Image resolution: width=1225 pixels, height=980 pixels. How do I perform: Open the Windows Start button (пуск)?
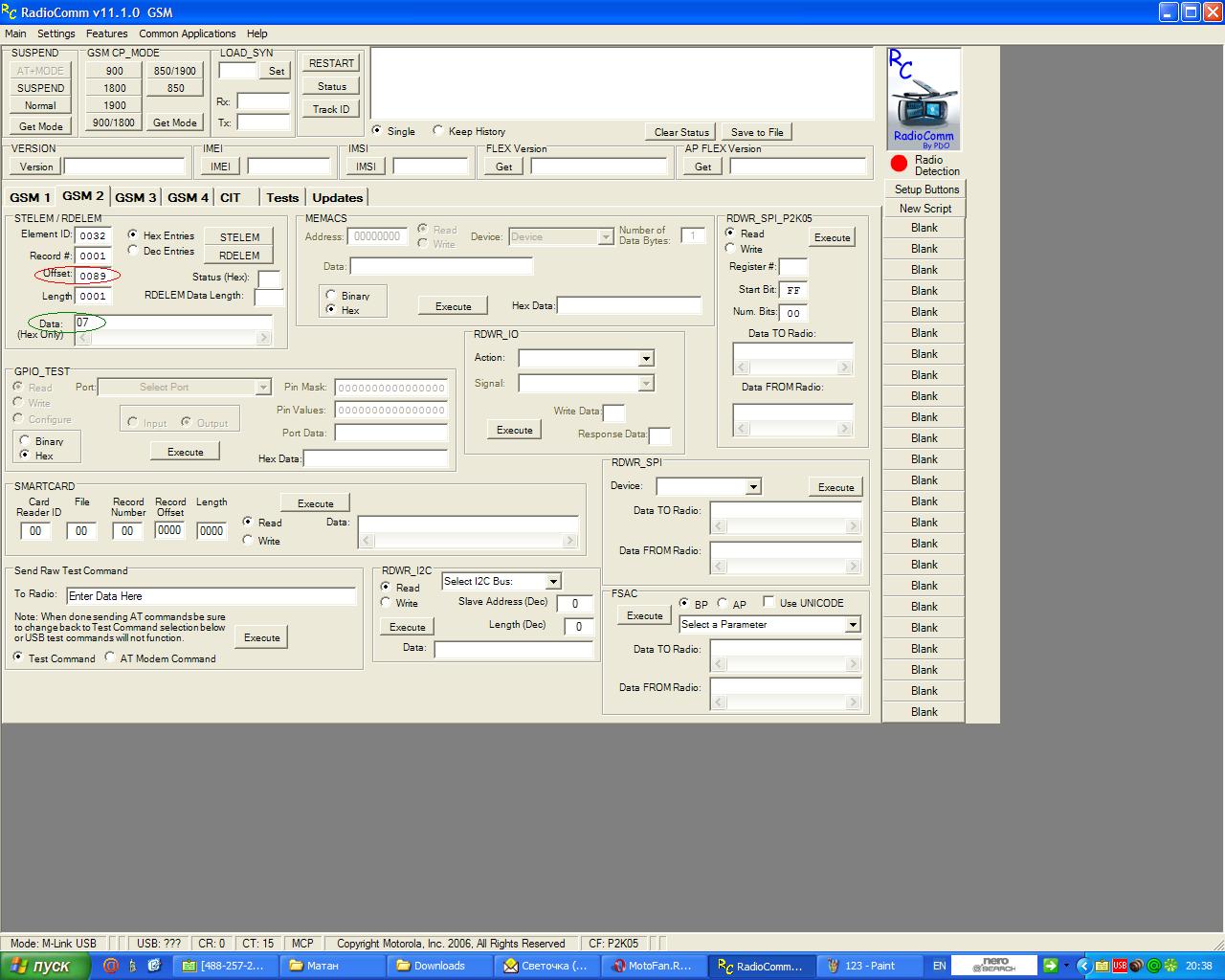click(45, 966)
